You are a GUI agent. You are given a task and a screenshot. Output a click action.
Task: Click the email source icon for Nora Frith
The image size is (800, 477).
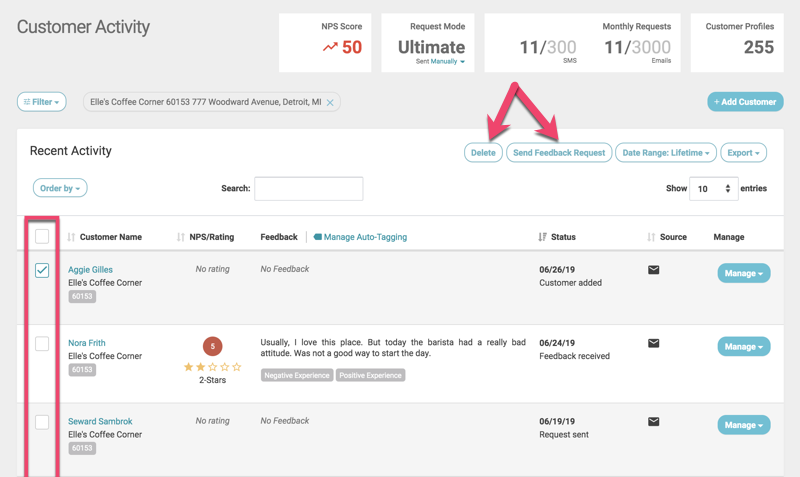coord(653,343)
